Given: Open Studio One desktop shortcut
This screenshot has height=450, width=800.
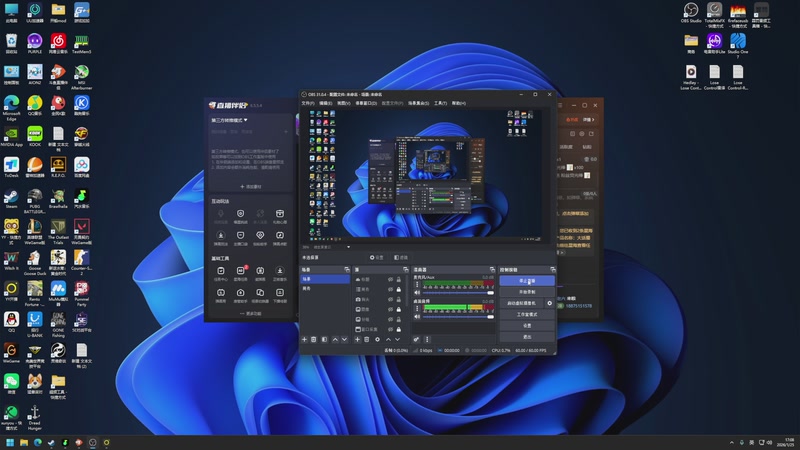Looking at the screenshot, I should tap(738, 45).
